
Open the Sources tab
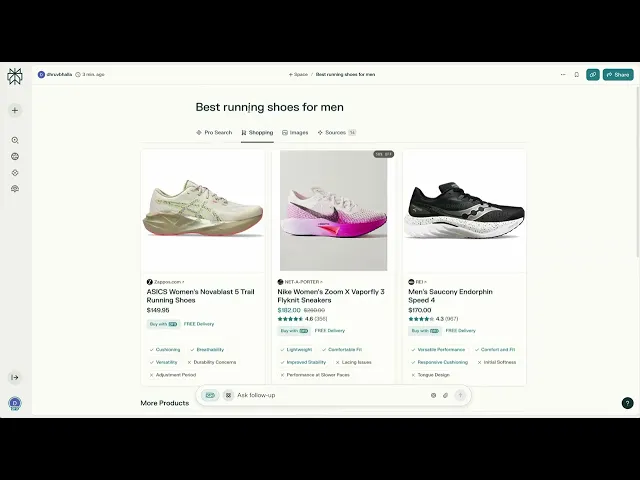point(337,133)
